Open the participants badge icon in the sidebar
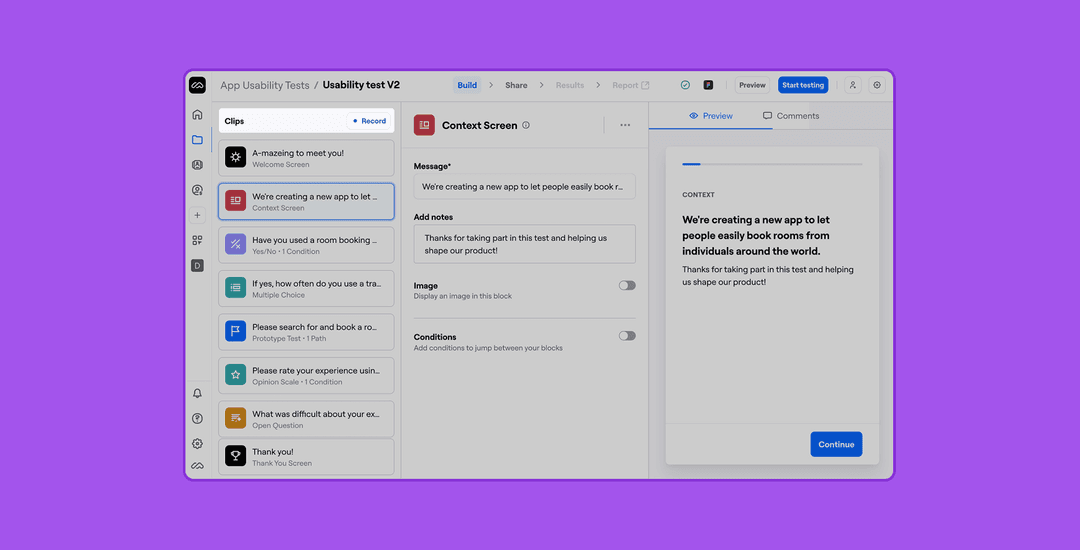Screen dimensions: 1080x550 pyautogui.click(x=198, y=165)
